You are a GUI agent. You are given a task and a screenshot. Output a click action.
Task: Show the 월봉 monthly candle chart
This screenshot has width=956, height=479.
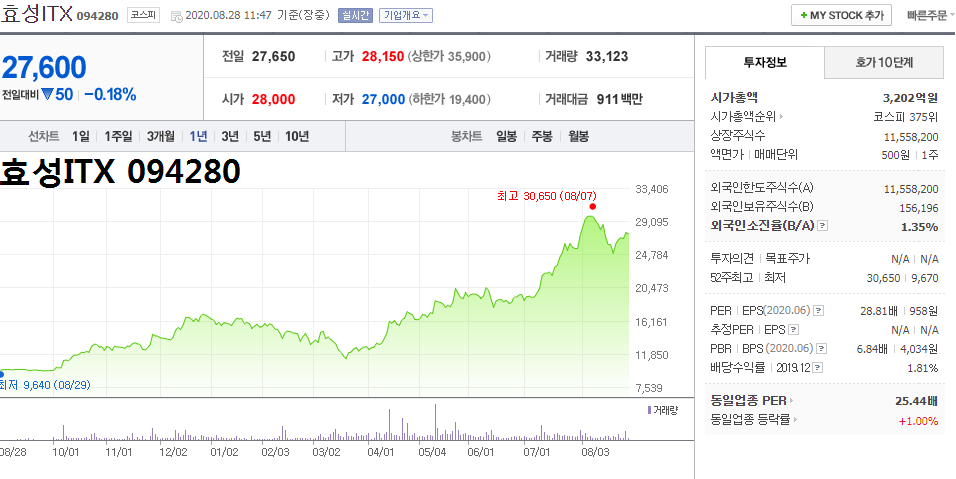[x=579, y=136]
